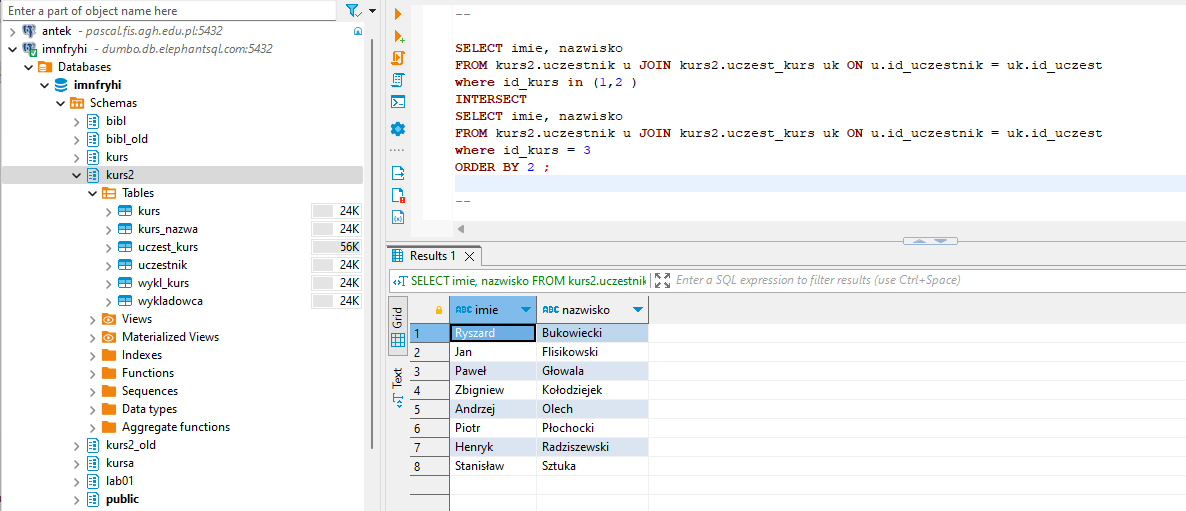Click the small blue icon on antek row
The height and width of the screenshot is (511, 1186).
point(358,32)
